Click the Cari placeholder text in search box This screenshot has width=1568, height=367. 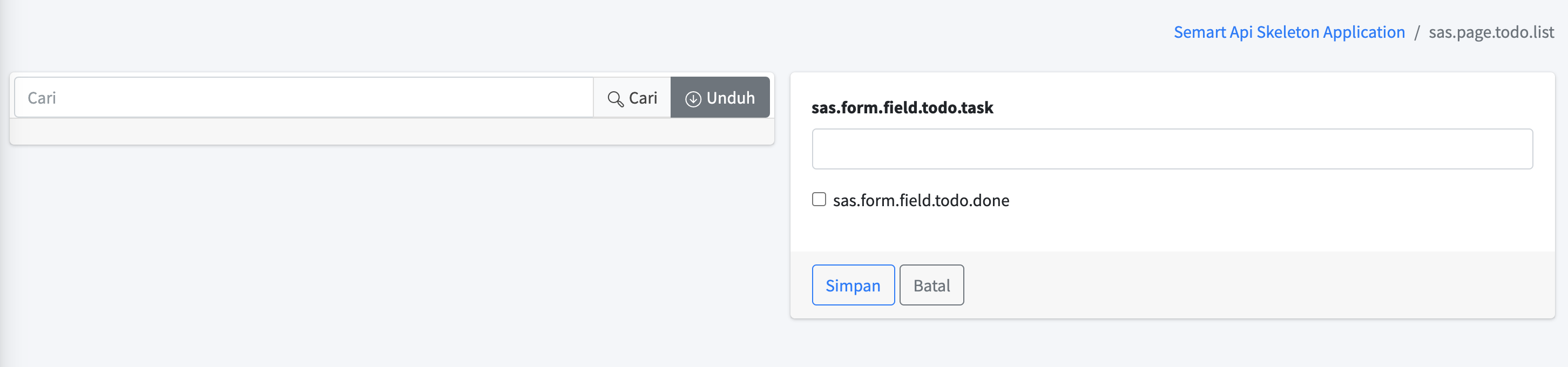(x=42, y=98)
